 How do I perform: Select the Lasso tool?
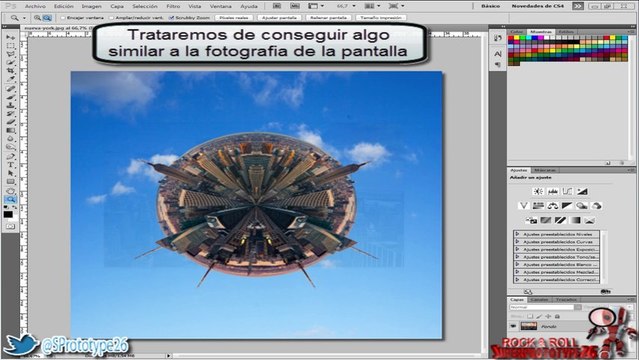11,54
